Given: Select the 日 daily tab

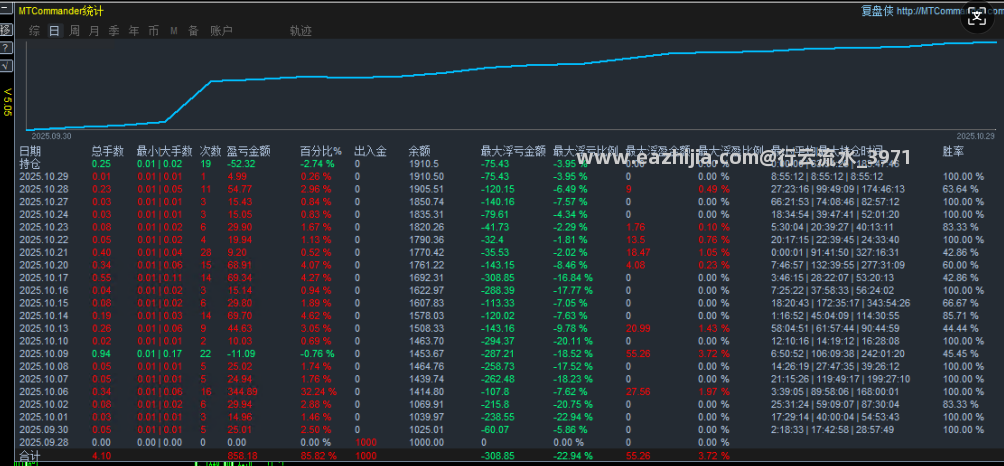Looking at the screenshot, I should point(54,31).
